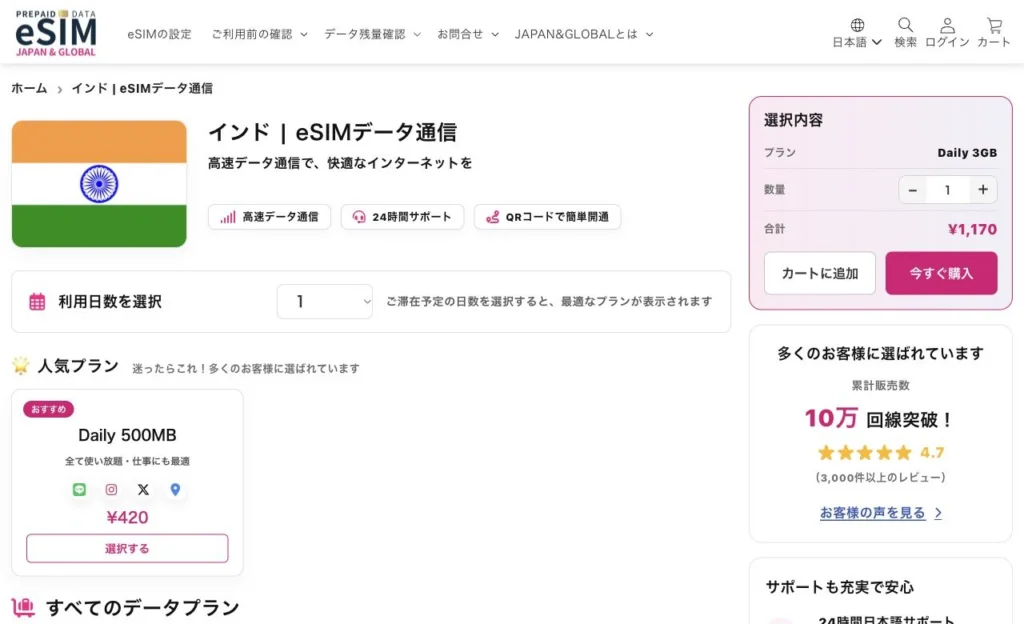The image size is (1024, 624).
Task: Click the インド | eSIMデータ通信 breadcrumb
Action: tap(142, 88)
